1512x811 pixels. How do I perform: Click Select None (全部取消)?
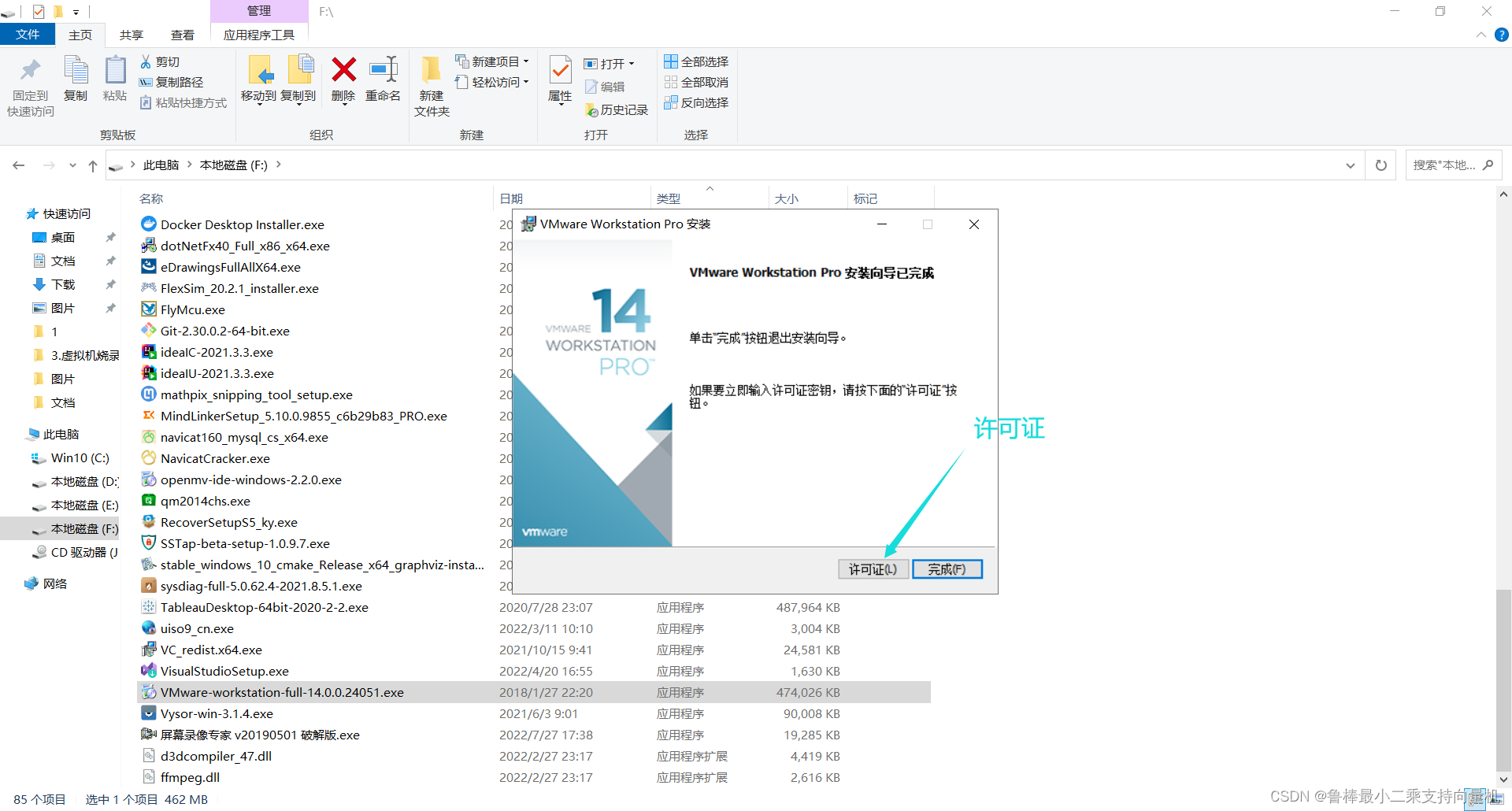696,82
